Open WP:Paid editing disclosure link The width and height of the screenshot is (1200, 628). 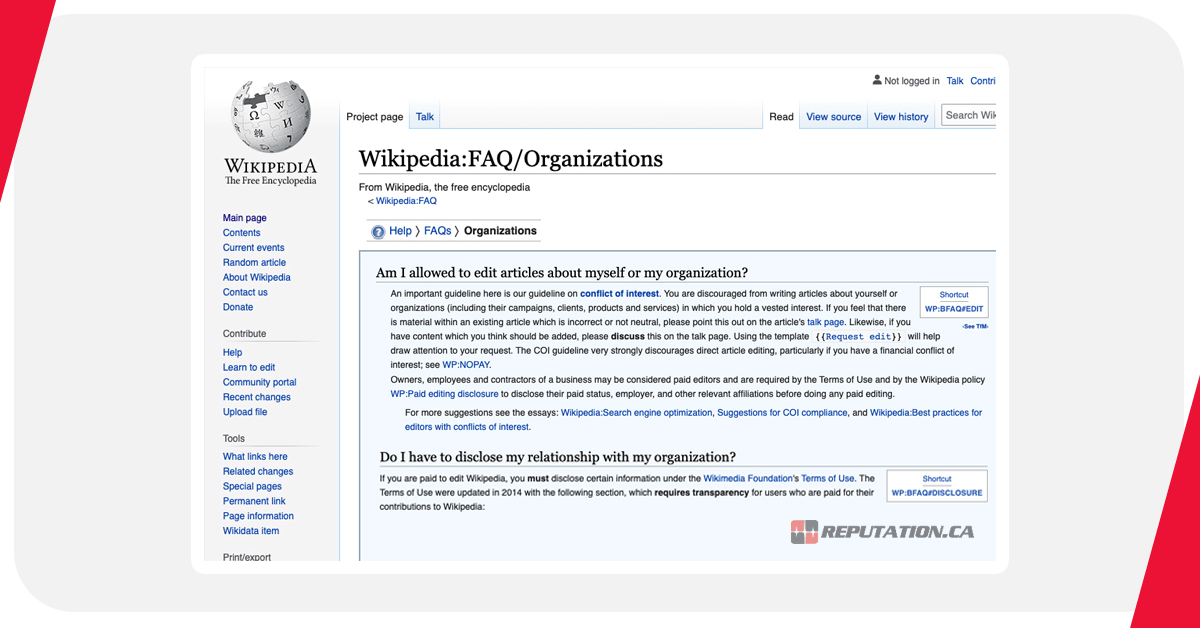(444, 394)
